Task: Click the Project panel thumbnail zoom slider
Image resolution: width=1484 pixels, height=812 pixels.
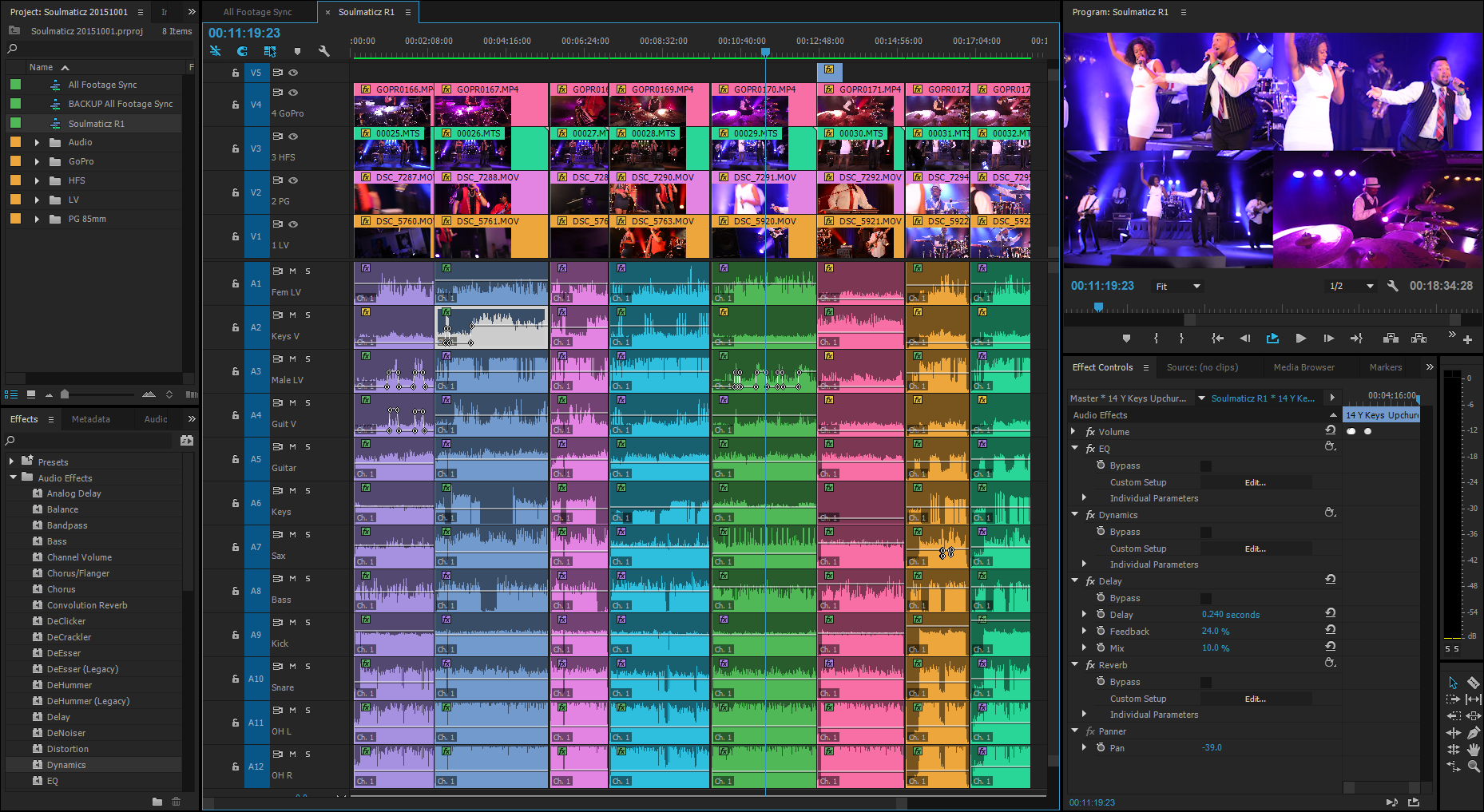Action: (65, 394)
